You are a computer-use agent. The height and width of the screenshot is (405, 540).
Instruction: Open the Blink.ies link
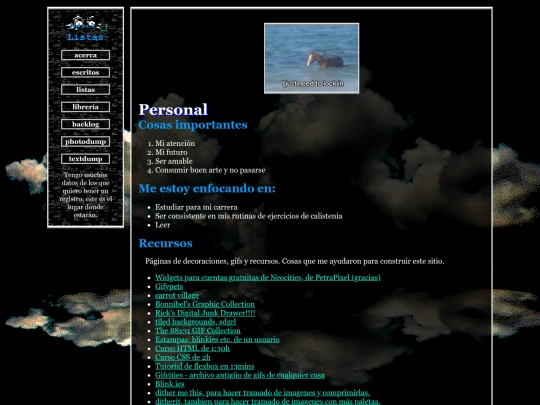pyautogui.click(x=169, y=384)
